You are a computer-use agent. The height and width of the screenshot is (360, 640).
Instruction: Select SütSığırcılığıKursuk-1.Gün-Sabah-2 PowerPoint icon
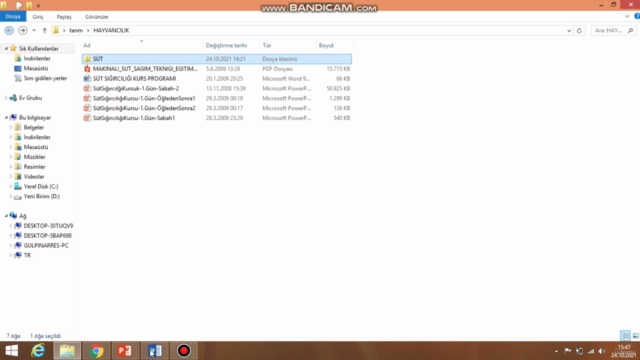pyautogui.click(x=87, y=88)
